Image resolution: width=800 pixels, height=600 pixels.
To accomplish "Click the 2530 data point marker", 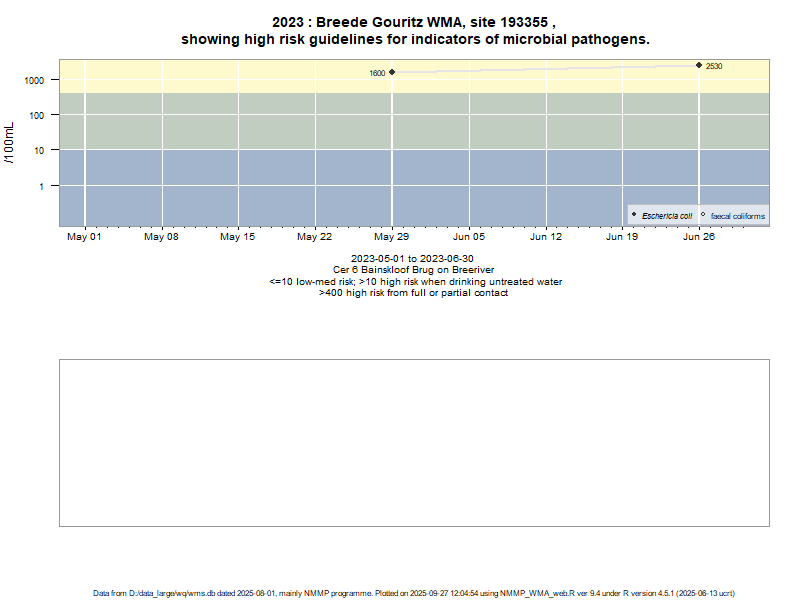I will coord(699,65).
